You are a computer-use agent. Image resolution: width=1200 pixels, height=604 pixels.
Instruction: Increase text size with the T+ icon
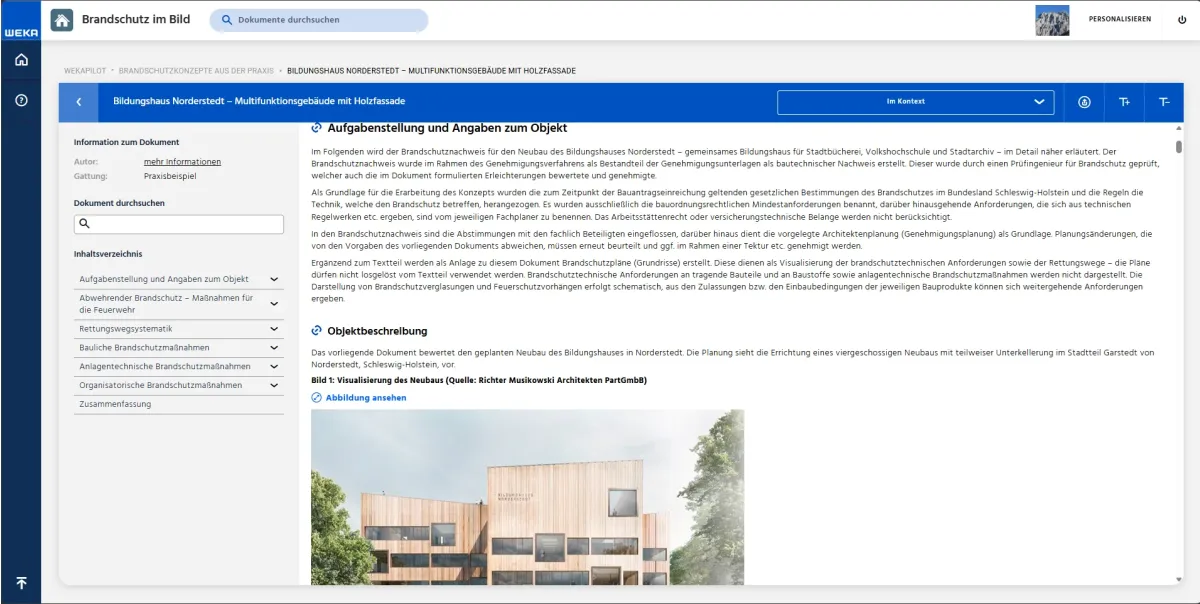[x=1124, y=102]
